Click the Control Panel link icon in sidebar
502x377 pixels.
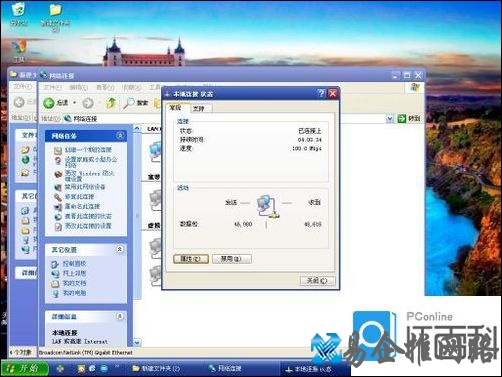tap(55, 264)
